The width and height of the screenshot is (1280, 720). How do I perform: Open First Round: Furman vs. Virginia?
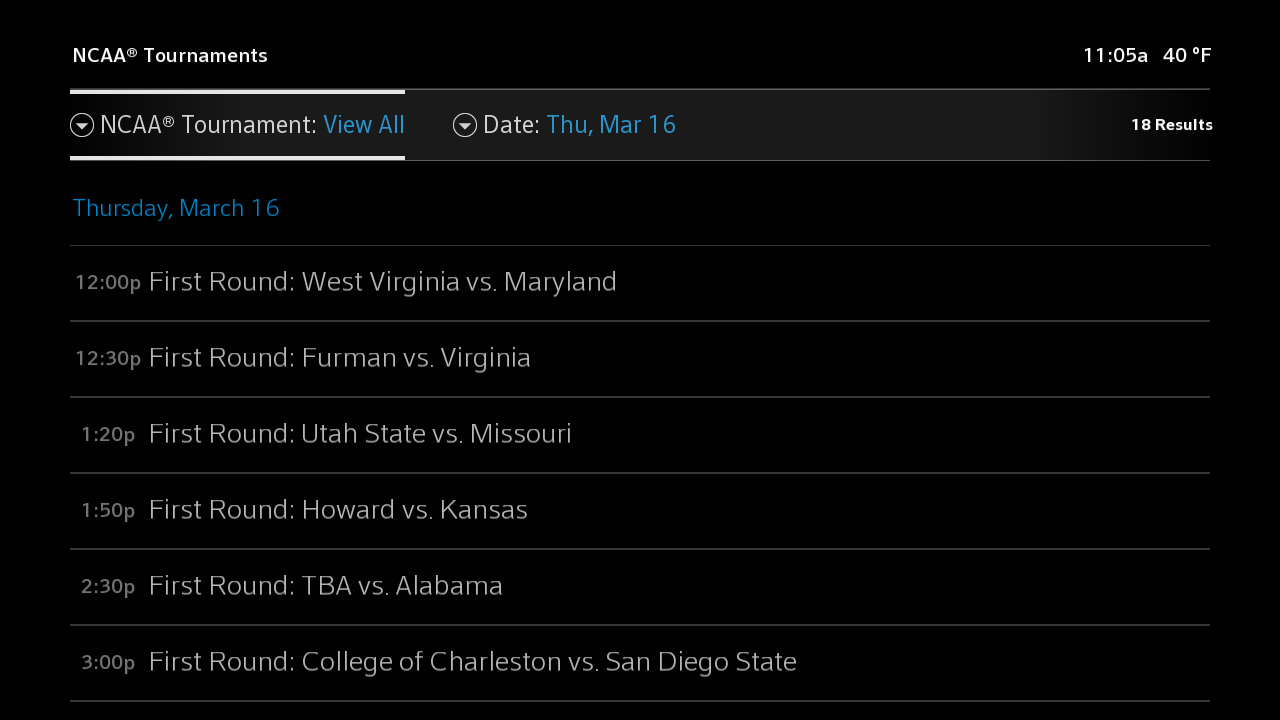pos(340,358)
